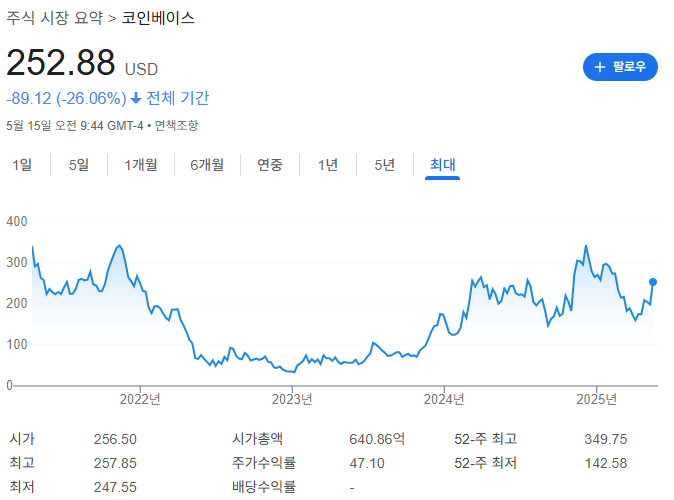Click the 최고 value 257.85
The image size is (674, 500).
[115, 463]
